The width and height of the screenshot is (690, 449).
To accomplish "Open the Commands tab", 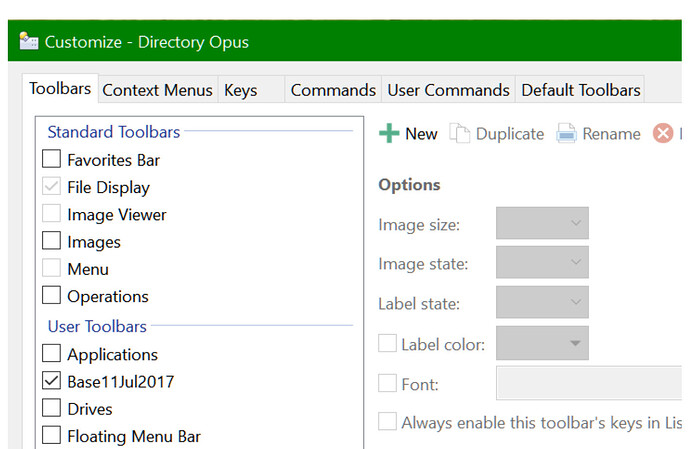I will pos(333,90).
